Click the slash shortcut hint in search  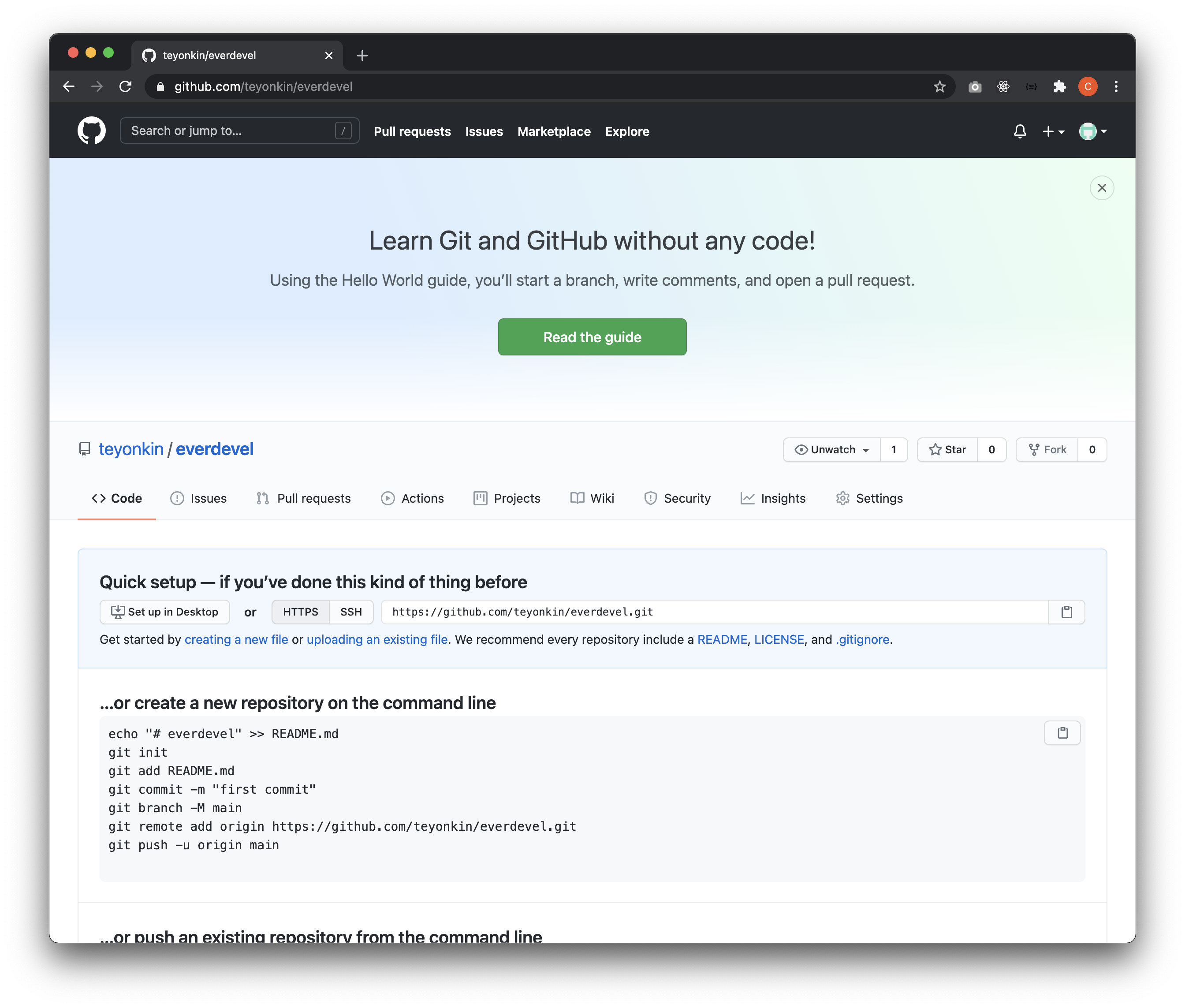coord(343,131)
